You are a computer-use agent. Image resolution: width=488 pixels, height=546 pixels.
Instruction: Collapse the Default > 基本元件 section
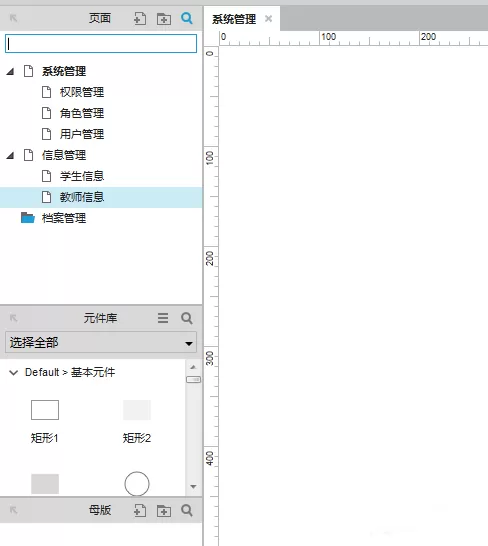pos(13,373)
